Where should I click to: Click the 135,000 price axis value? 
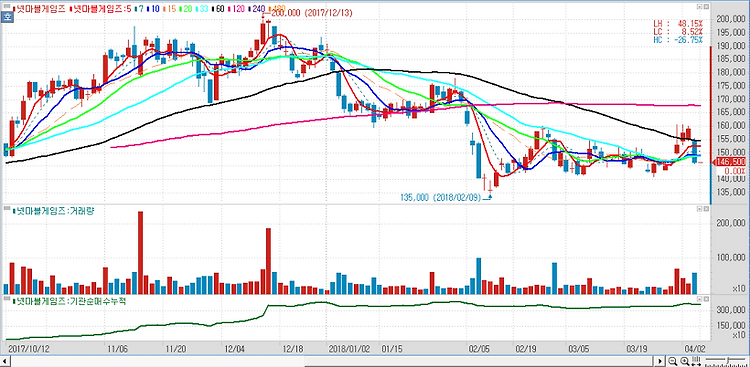[x=731, y=192]
